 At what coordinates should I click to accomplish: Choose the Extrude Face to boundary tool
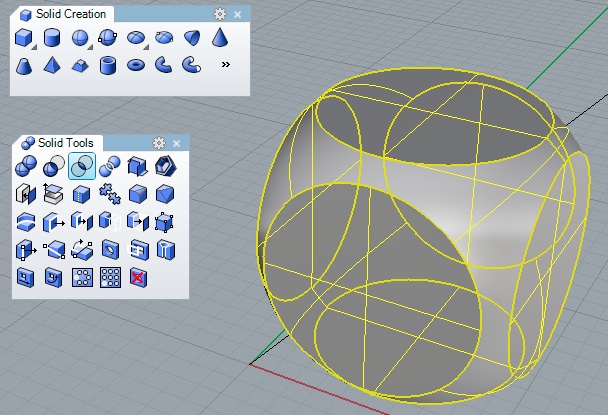pyautogui.click(x=138, y=222)
